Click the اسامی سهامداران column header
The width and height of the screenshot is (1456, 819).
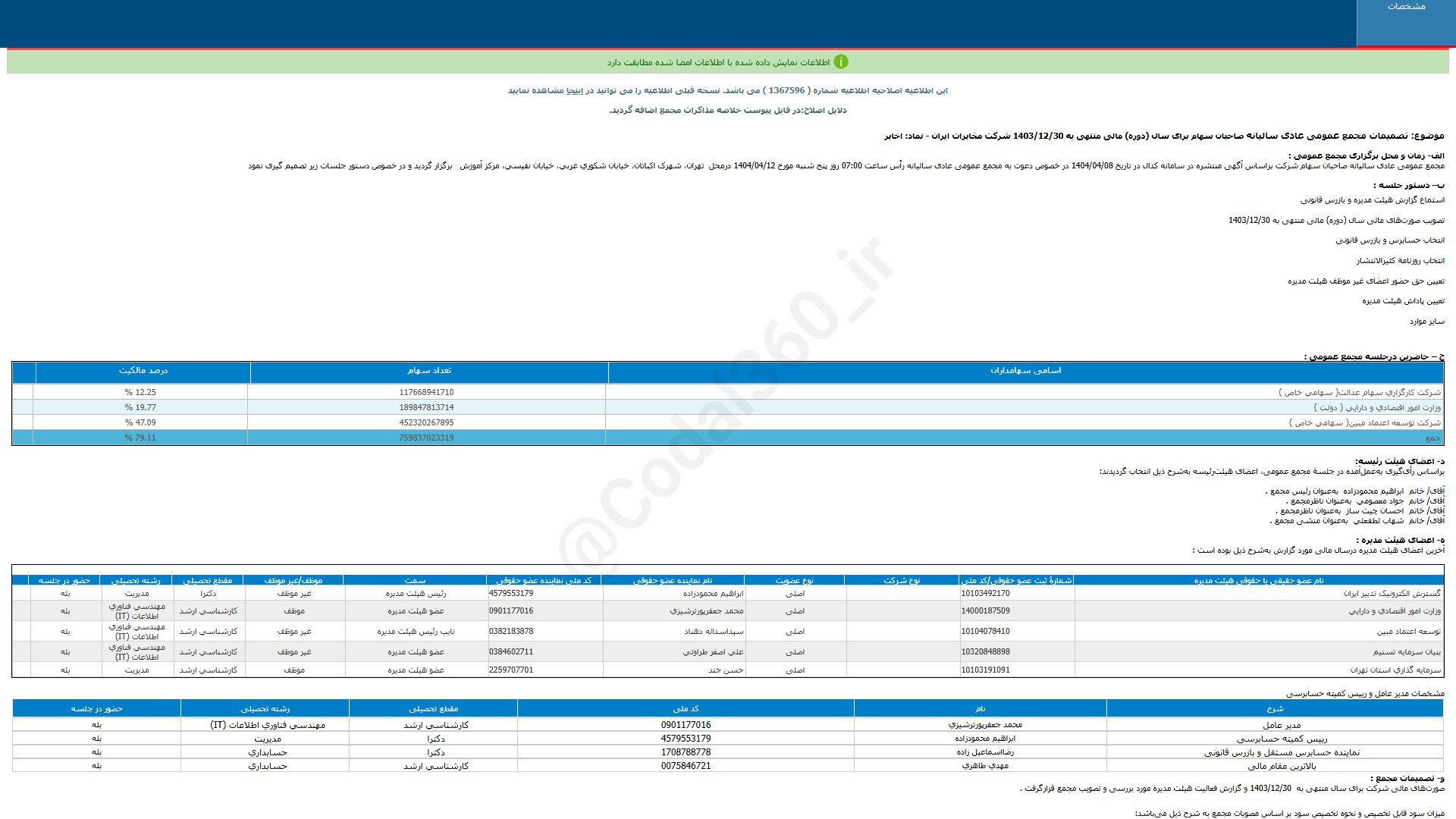[x=1025, y=371]
